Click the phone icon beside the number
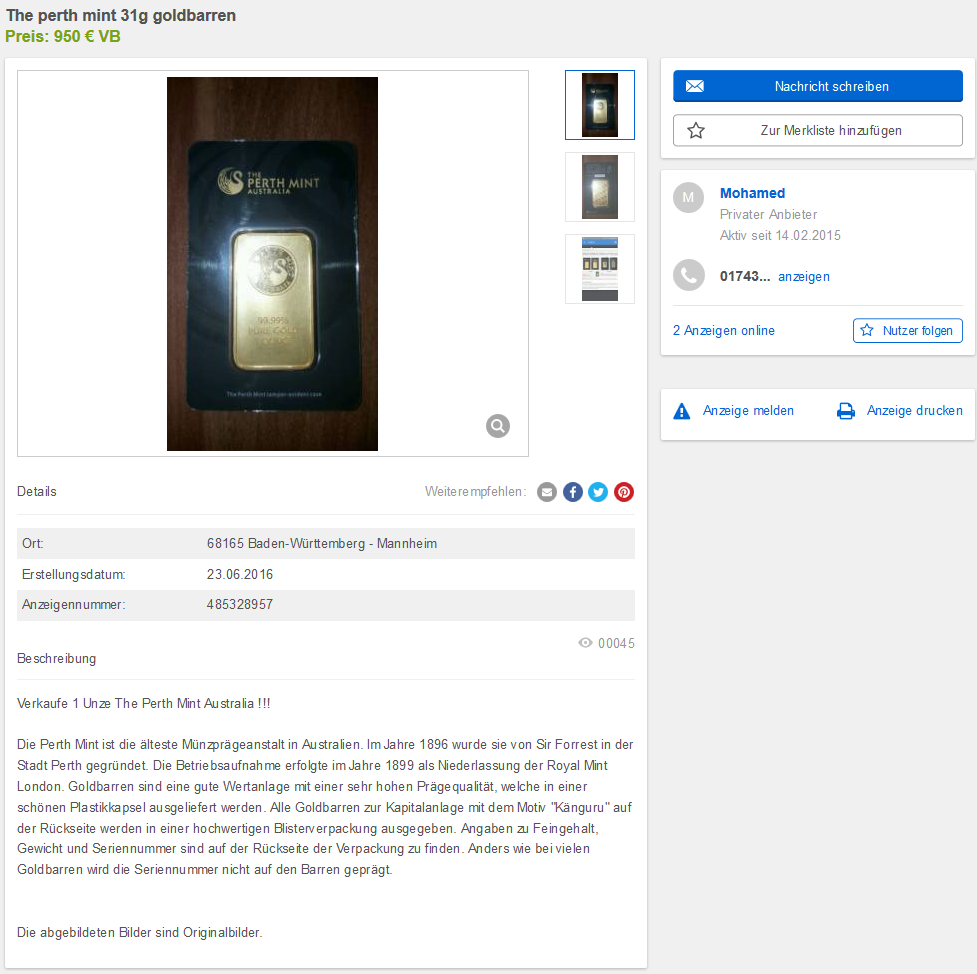Image resolution: width=977 pixels, height=974 pixels. 689,275
